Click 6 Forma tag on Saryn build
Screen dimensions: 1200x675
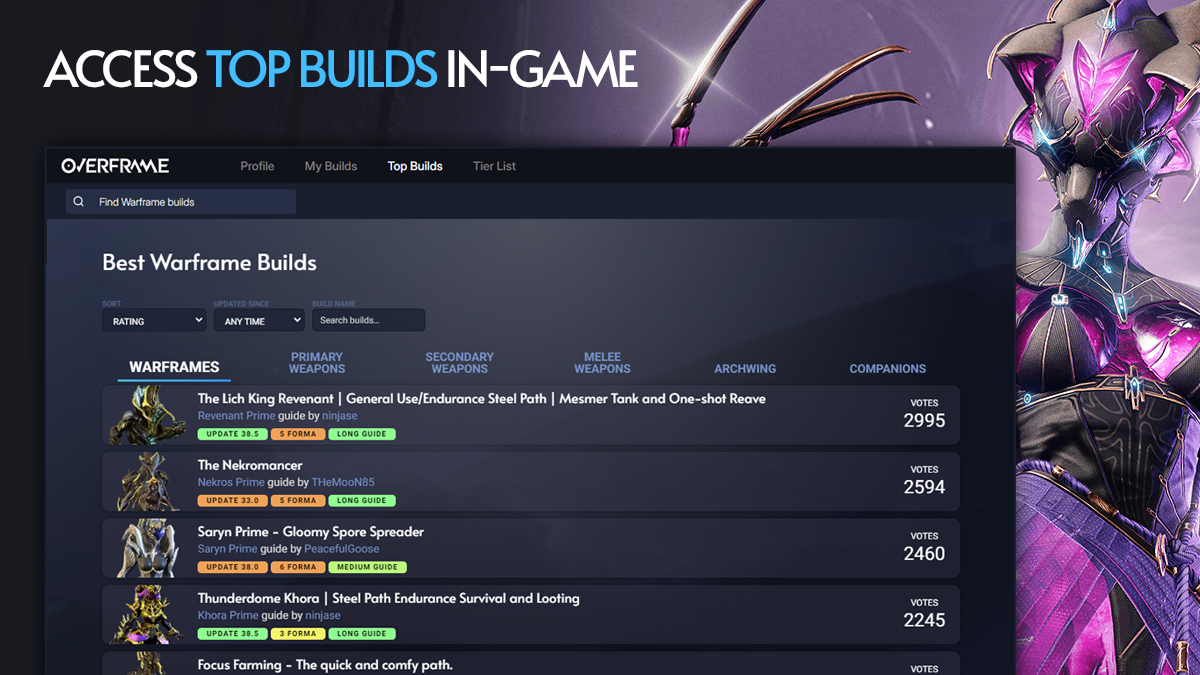coord(297,567)
